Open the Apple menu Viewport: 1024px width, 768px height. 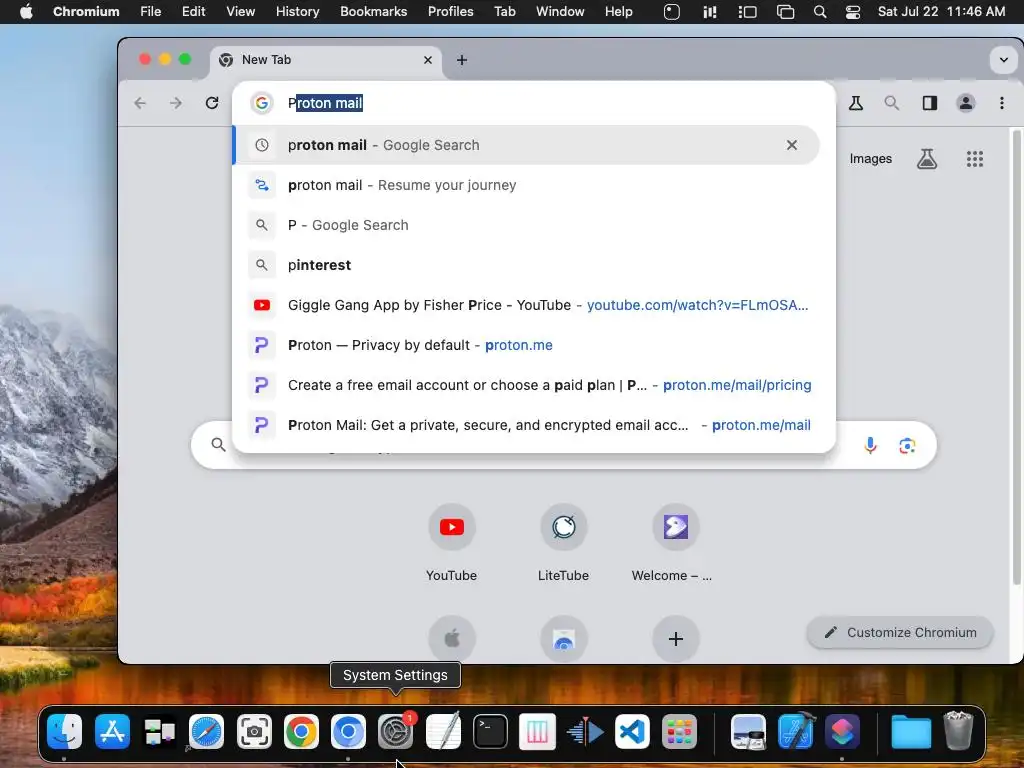[x=26, y=12]
